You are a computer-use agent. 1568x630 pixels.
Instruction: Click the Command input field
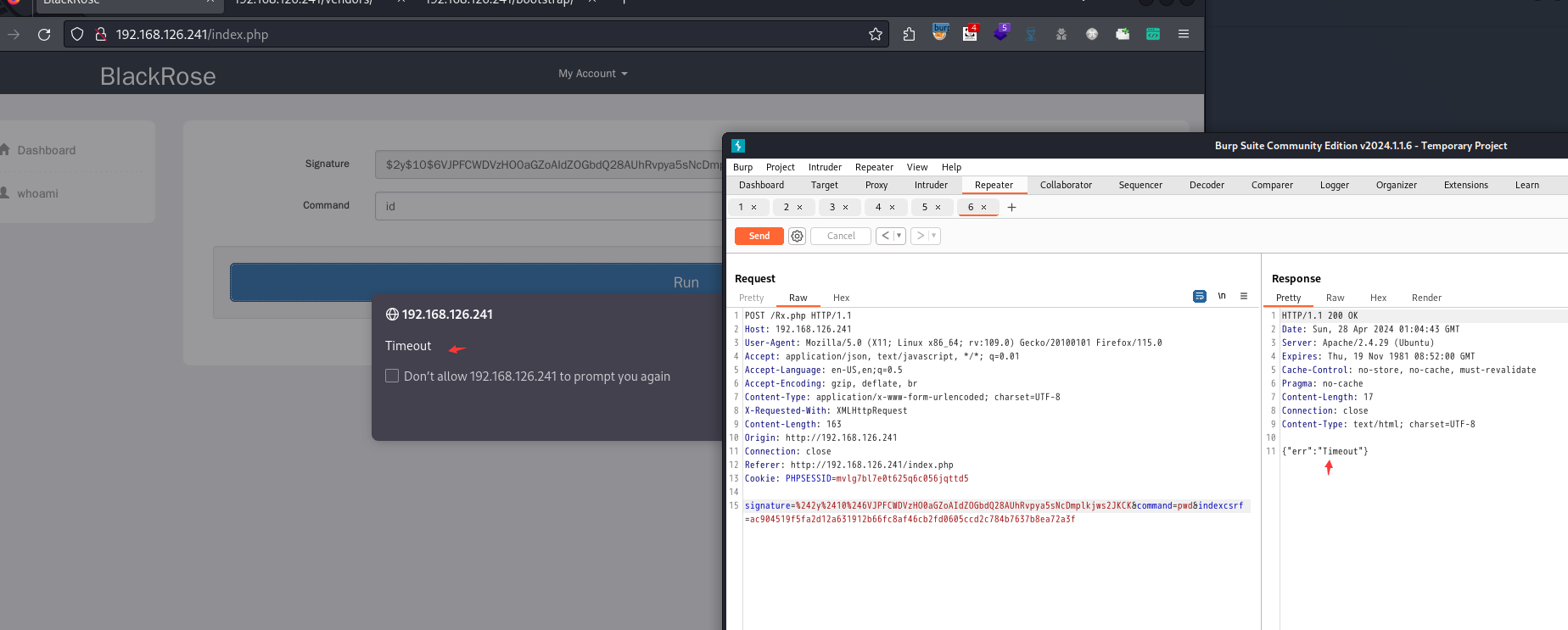tap(550, 206)
